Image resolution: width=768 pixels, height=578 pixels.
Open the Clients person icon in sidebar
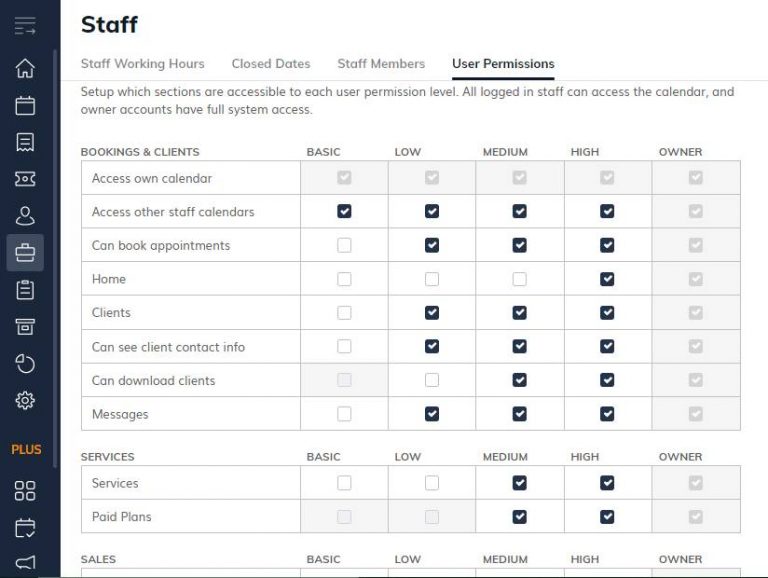(x=25, y=216)
